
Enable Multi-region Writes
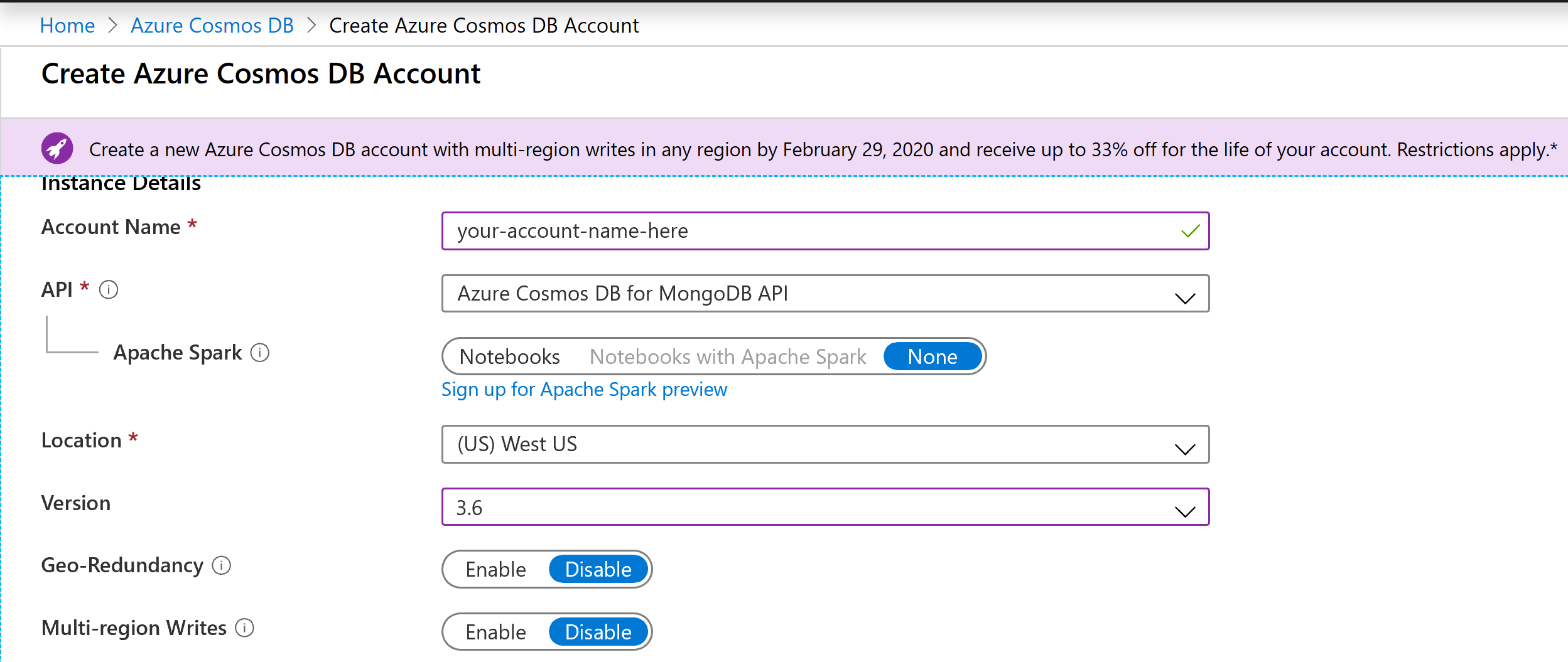pos(495,632)
